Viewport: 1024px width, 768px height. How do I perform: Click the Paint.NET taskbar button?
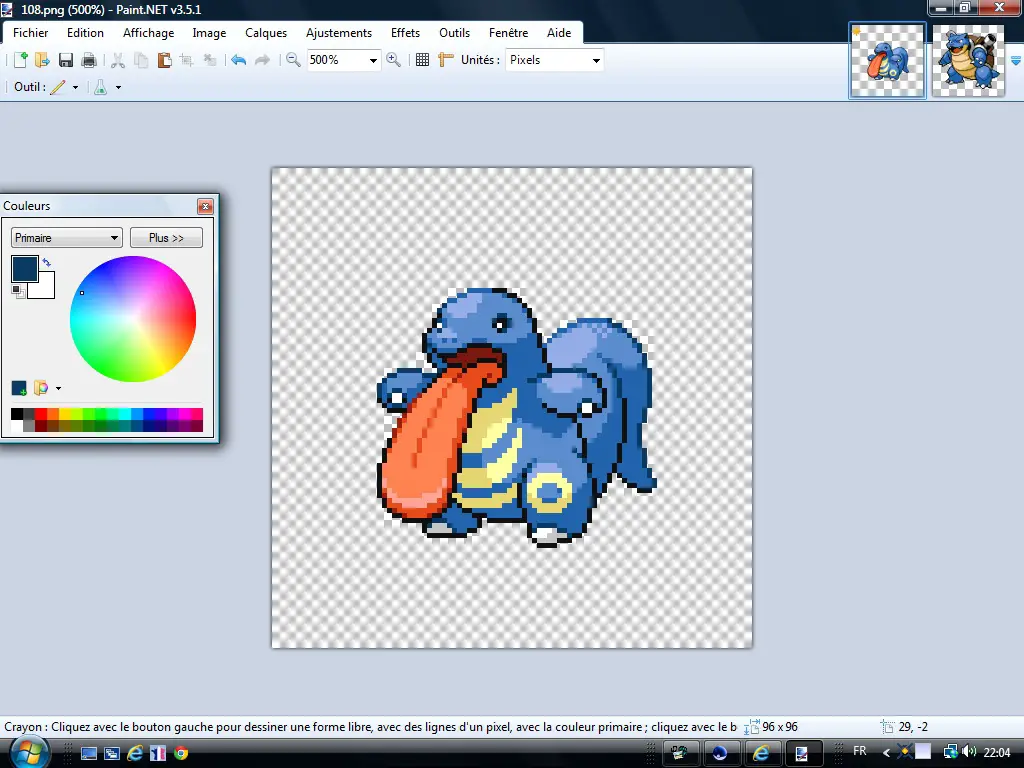[802, 753]
